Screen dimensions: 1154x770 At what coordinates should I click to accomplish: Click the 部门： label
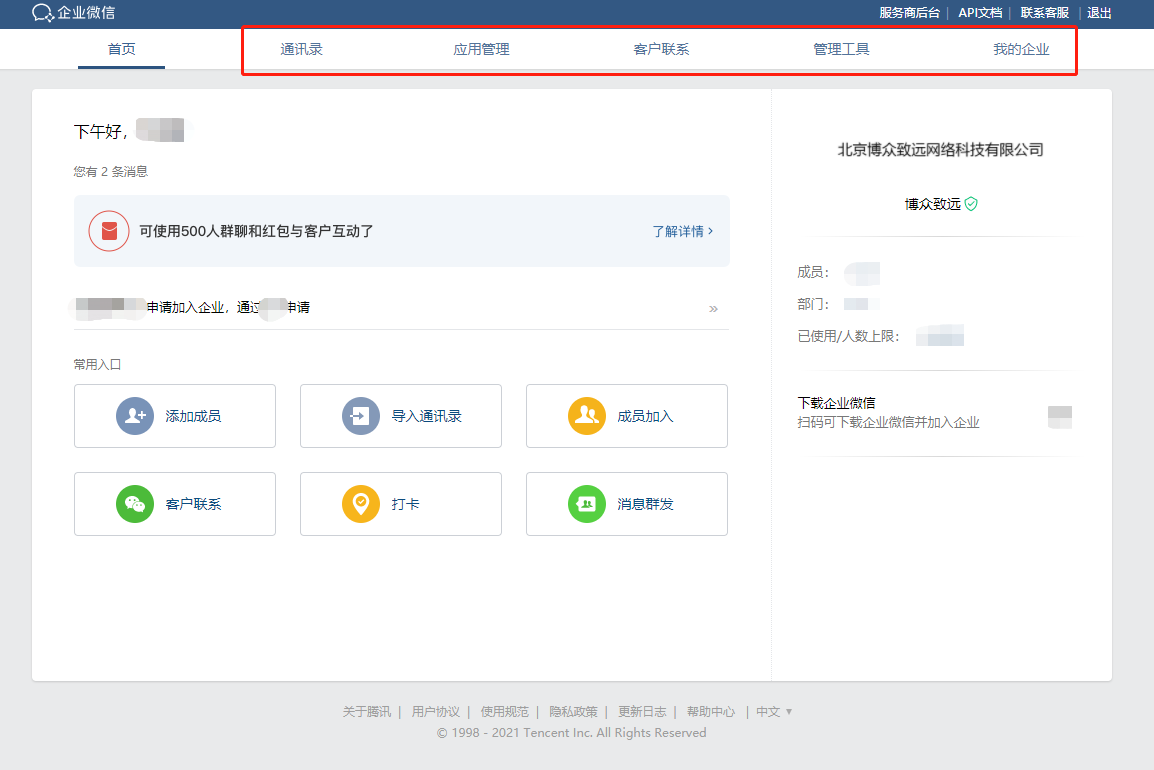pyautogui.click(x=813, y=304)
